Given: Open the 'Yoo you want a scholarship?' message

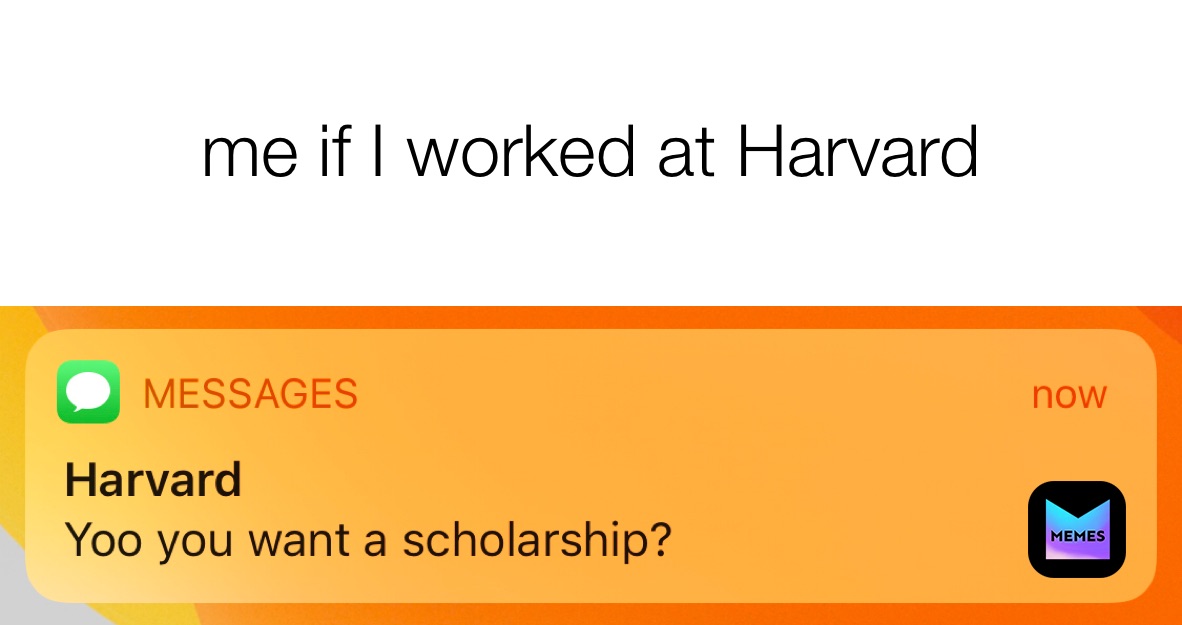Looking at the screenshot, I should 366,541.
